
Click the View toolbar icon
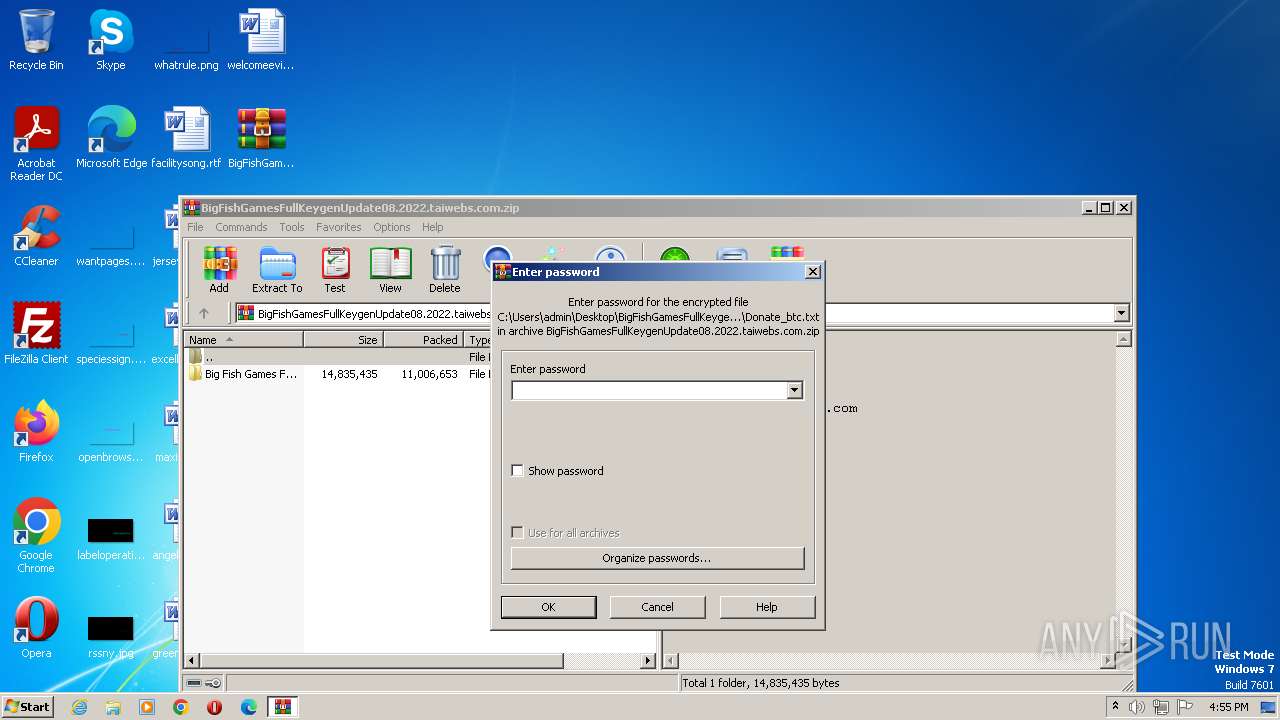pos(390,270)
